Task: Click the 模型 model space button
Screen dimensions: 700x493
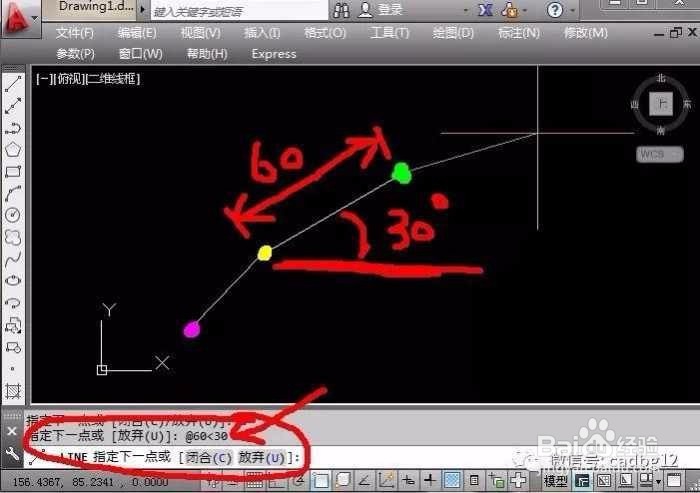Action: [556, 481]
